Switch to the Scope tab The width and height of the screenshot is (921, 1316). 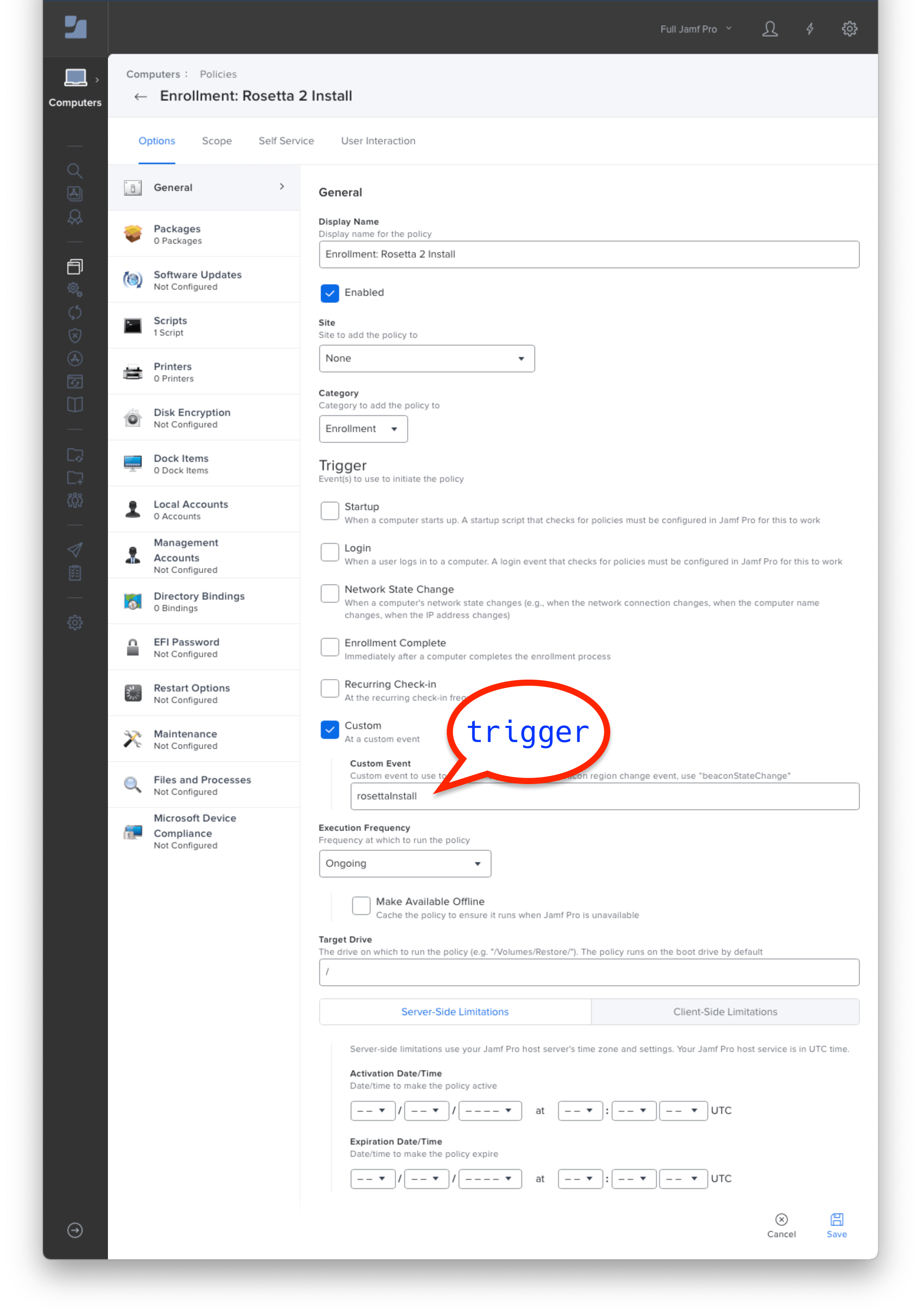click(217, 141)
